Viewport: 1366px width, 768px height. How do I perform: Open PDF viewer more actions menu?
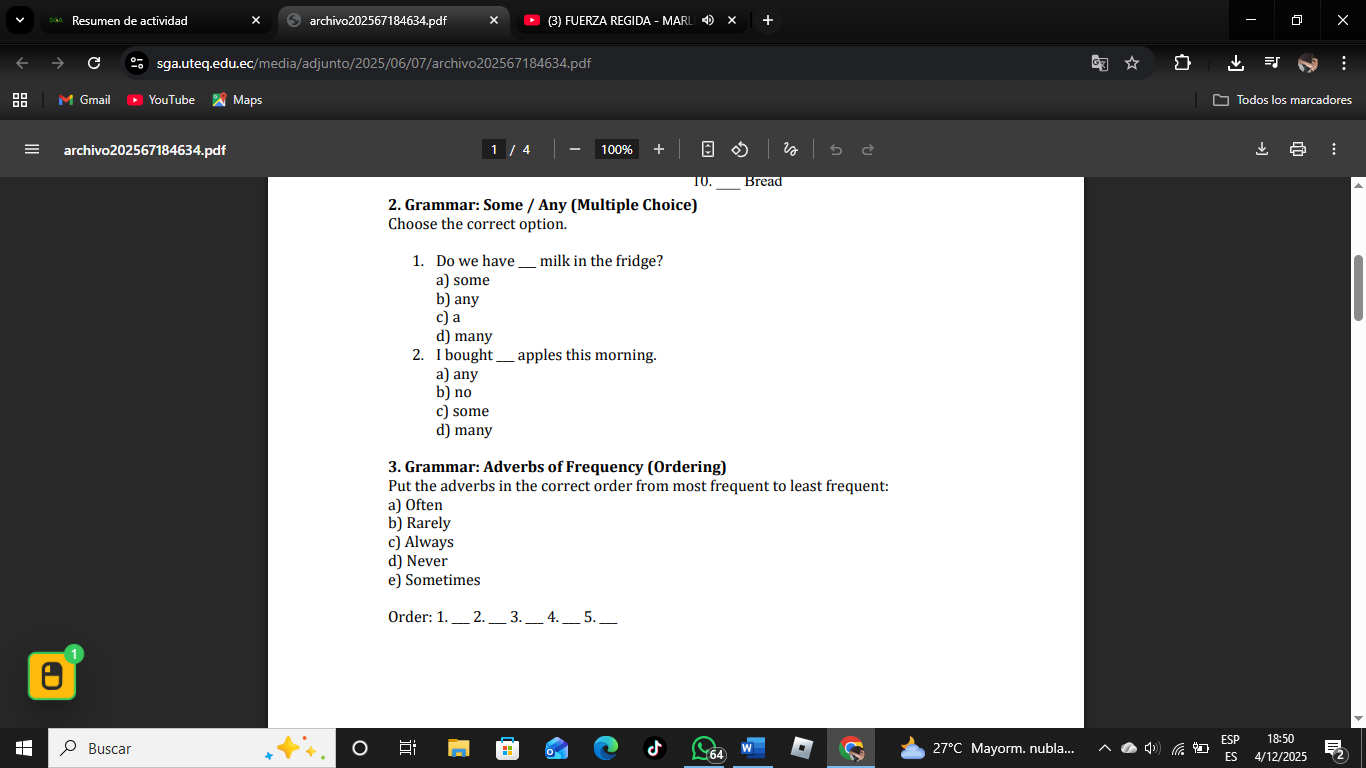(1334, 149)
